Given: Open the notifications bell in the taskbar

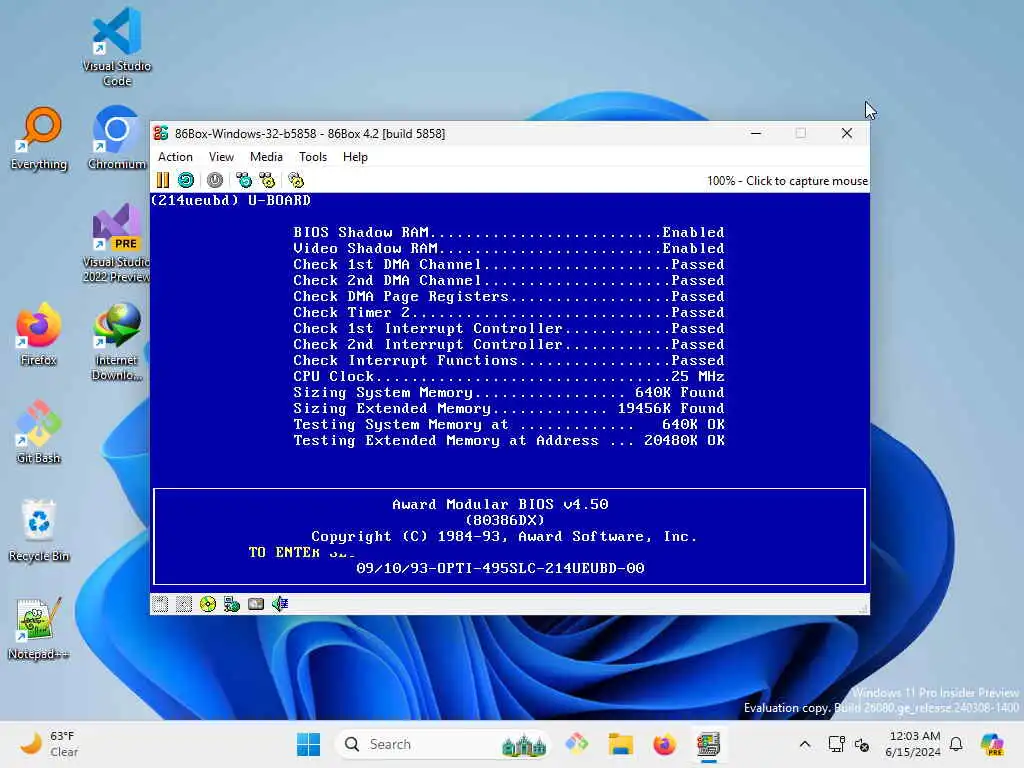Looking at the screenshot, I should pyautogui.click(x=956, y=744).
